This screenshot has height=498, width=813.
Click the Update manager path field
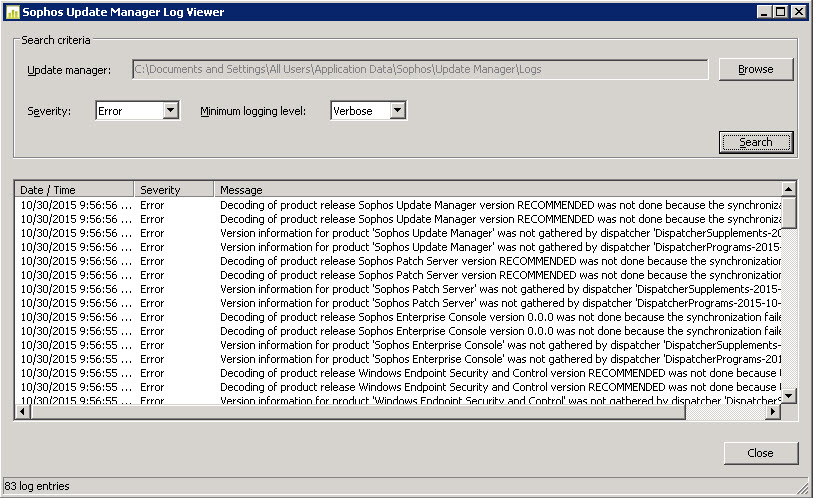tap(420, 70)
